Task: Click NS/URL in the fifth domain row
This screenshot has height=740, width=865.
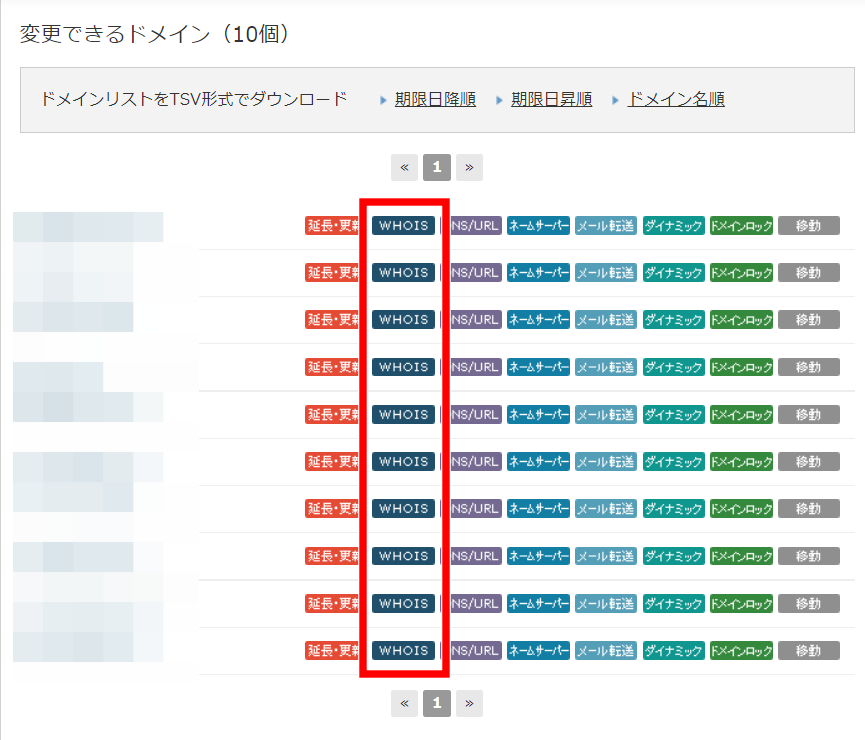Action: (476, 414)
